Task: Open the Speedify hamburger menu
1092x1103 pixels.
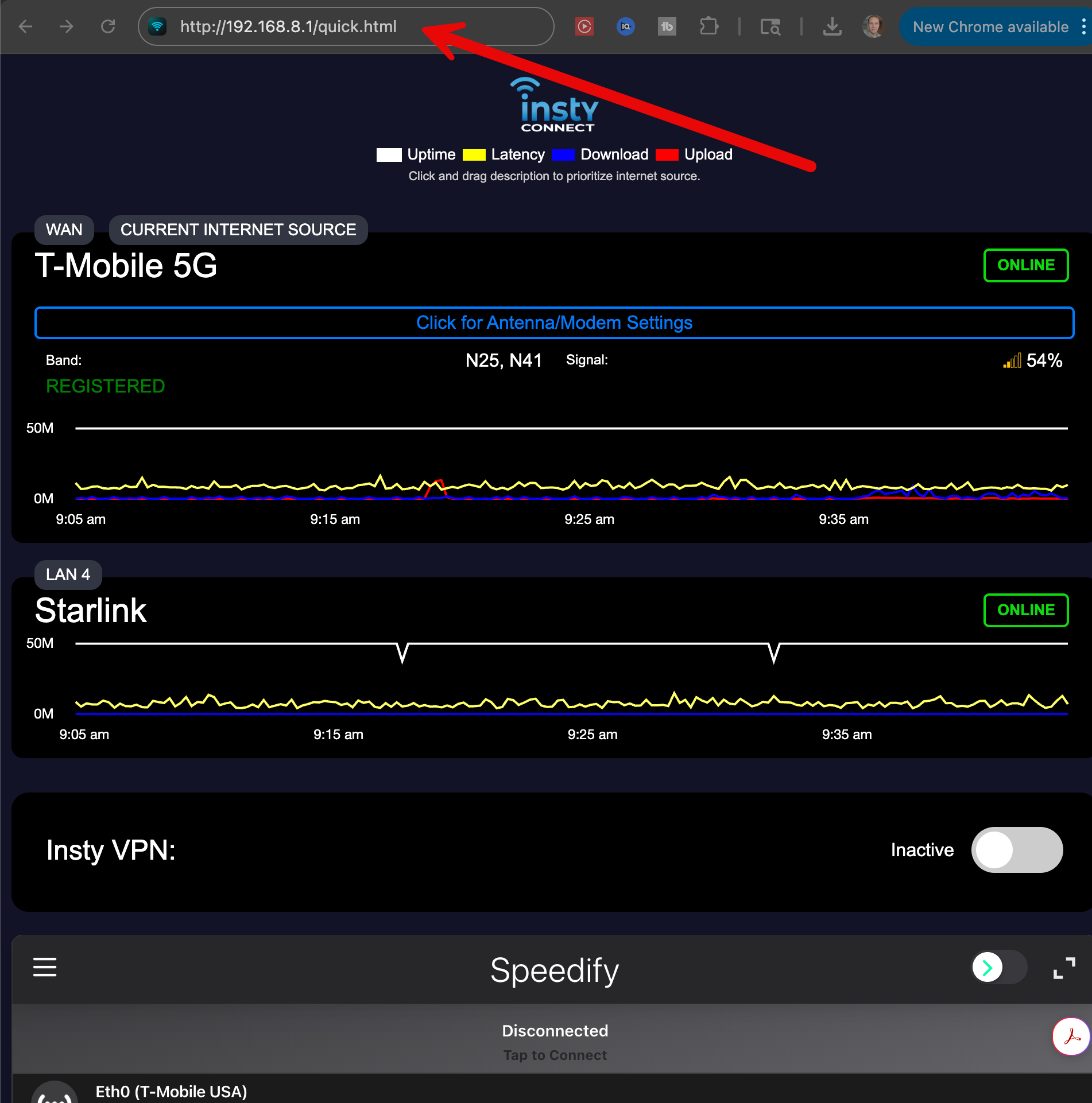Action: 45,967
